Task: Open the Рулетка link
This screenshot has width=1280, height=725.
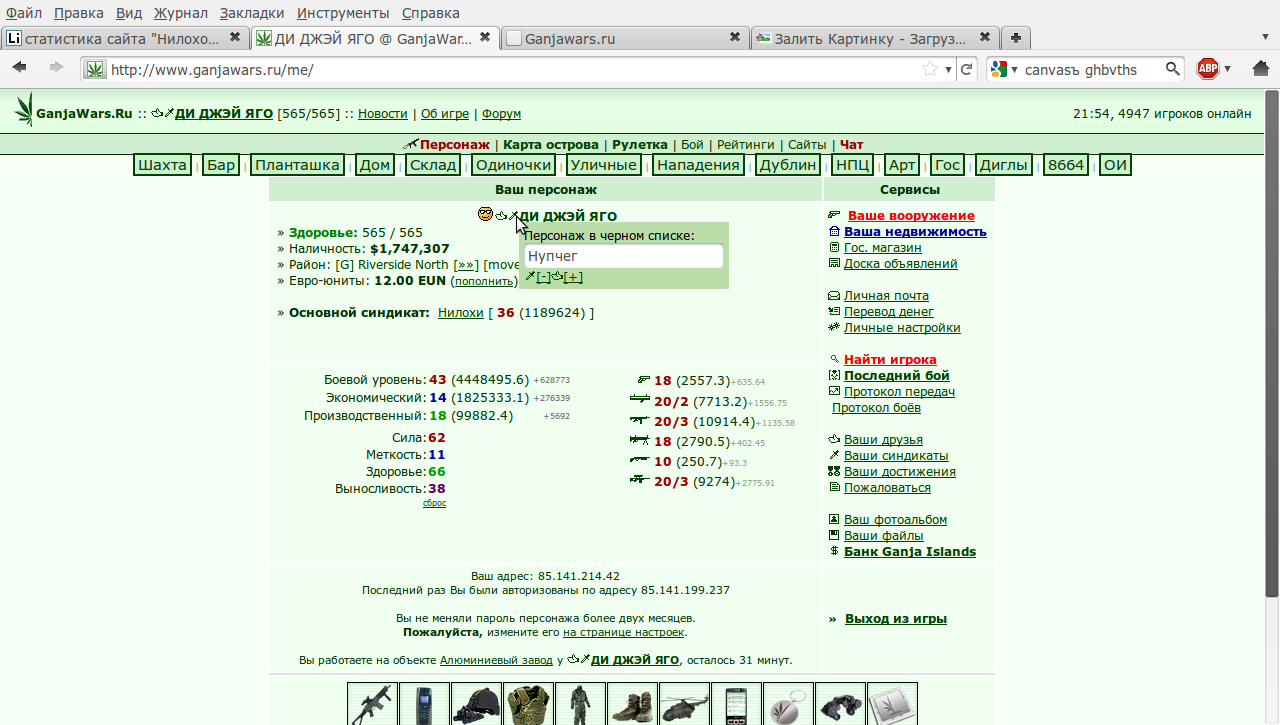Action: point(640,144)
